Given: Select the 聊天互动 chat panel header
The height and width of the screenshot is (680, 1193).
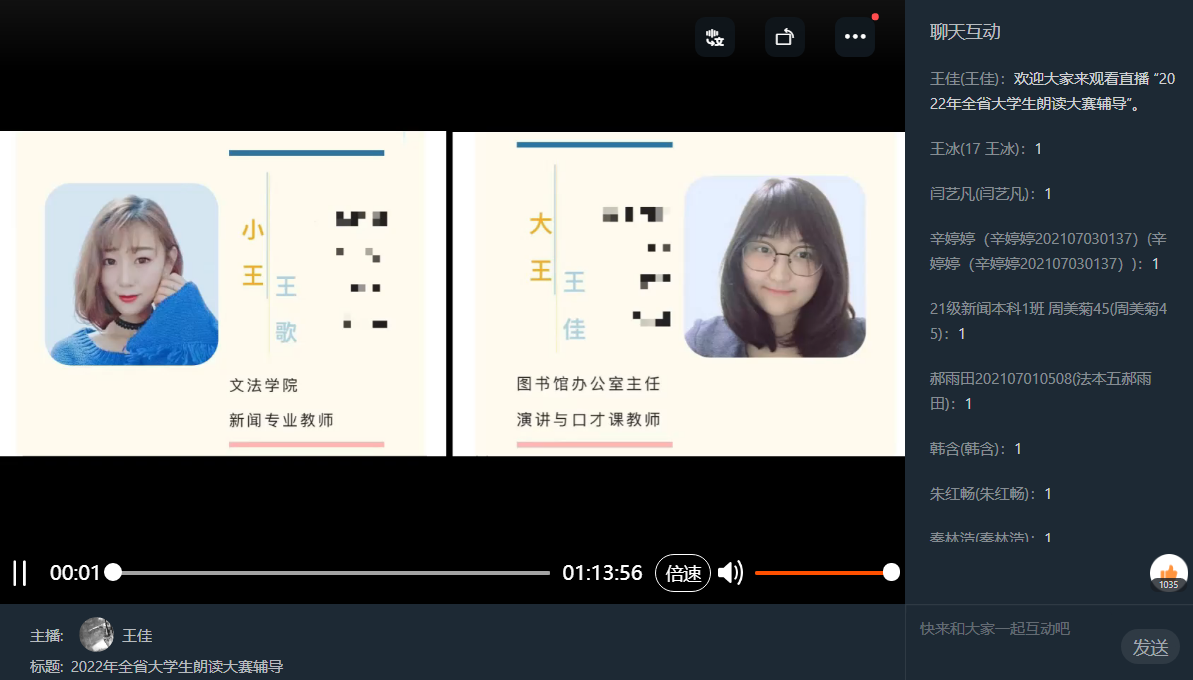Looking at the screenshot, I should (965, 32).
